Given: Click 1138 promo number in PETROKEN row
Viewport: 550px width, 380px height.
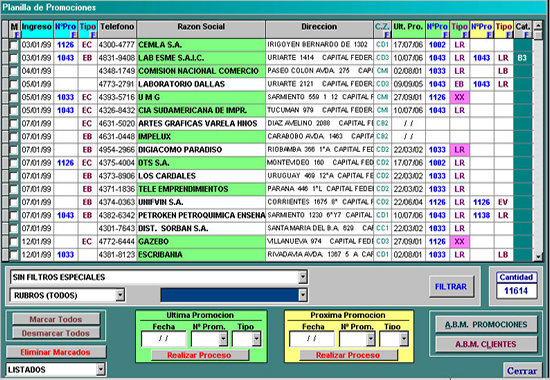Looking at the screenshot, I should 482,215.
